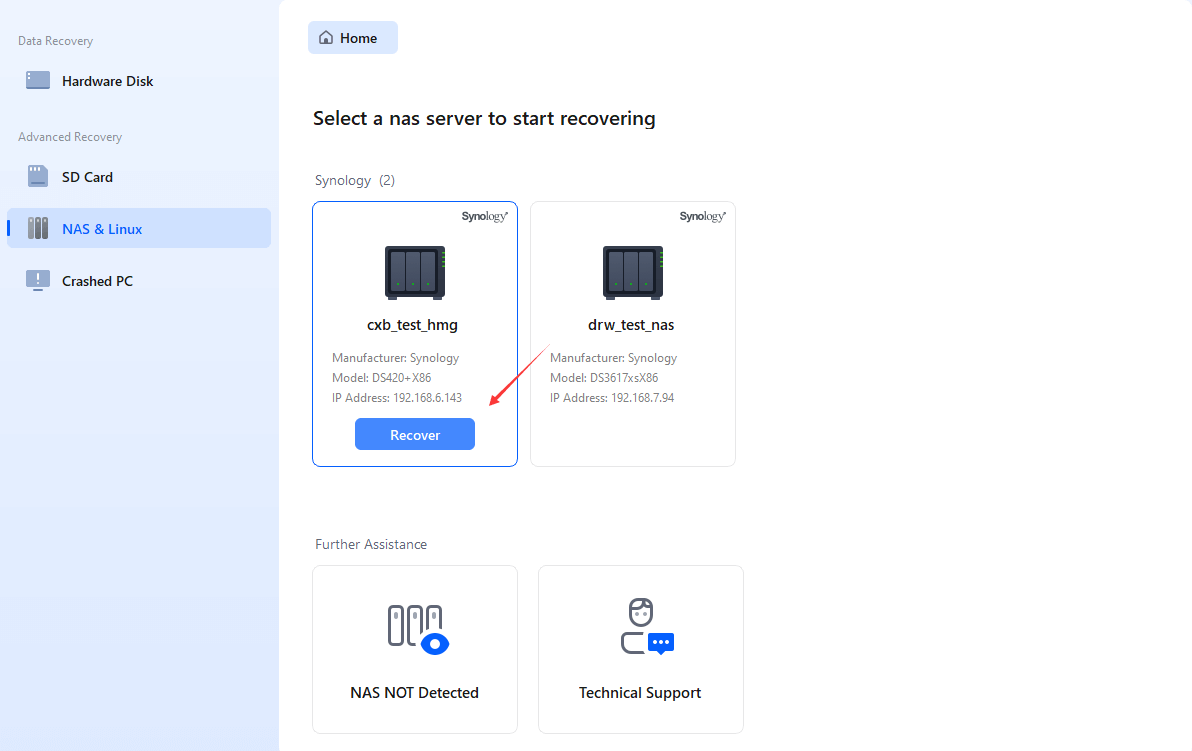Click the drw_test_nas NAS device icon
Image resolution: width=1192 pixels, height=751 pixels.
pyautogui.click(x=632, y=272)
